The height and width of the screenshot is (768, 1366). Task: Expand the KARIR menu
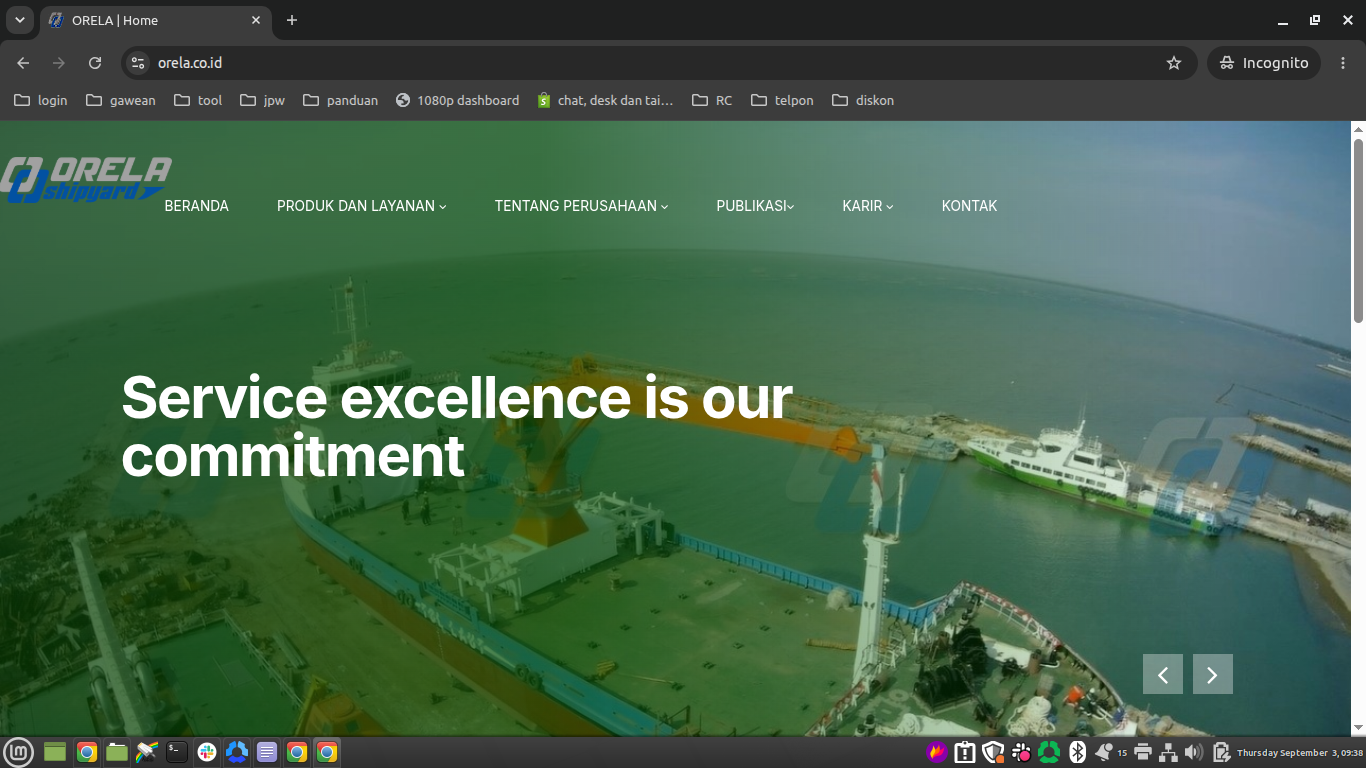[868, 206]
